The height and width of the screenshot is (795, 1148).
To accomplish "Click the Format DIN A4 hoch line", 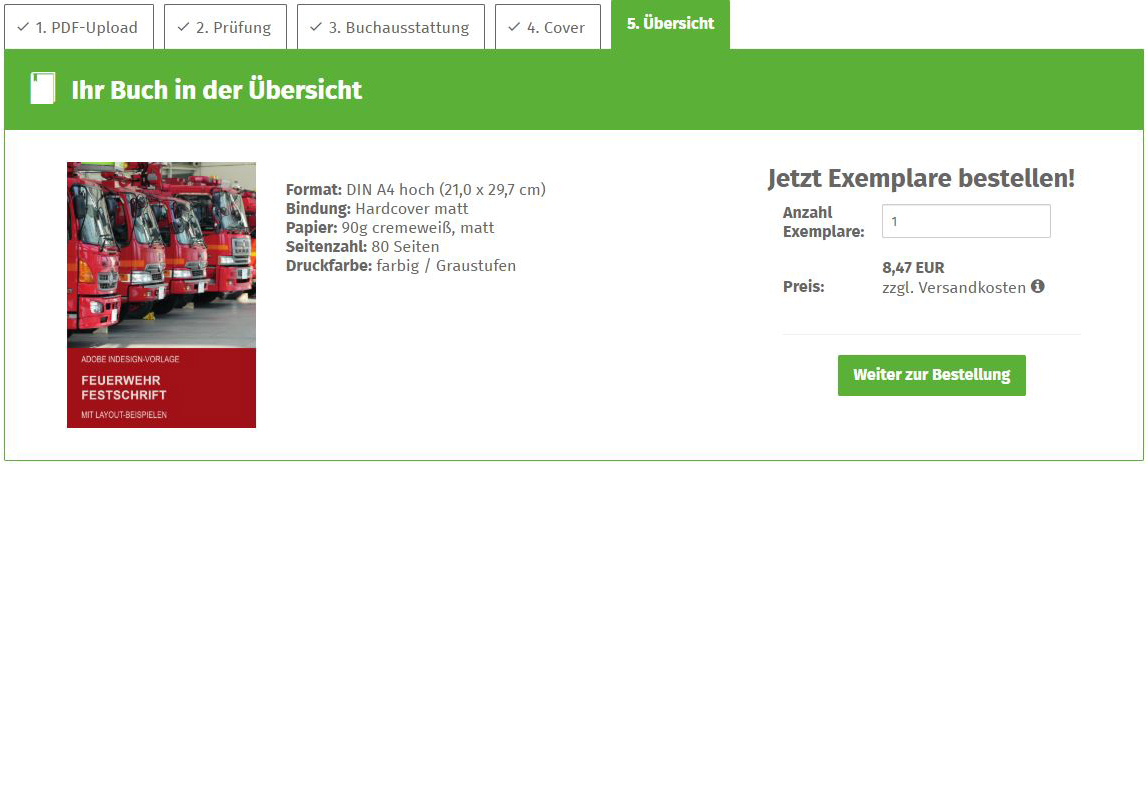I will pos(415,190).
